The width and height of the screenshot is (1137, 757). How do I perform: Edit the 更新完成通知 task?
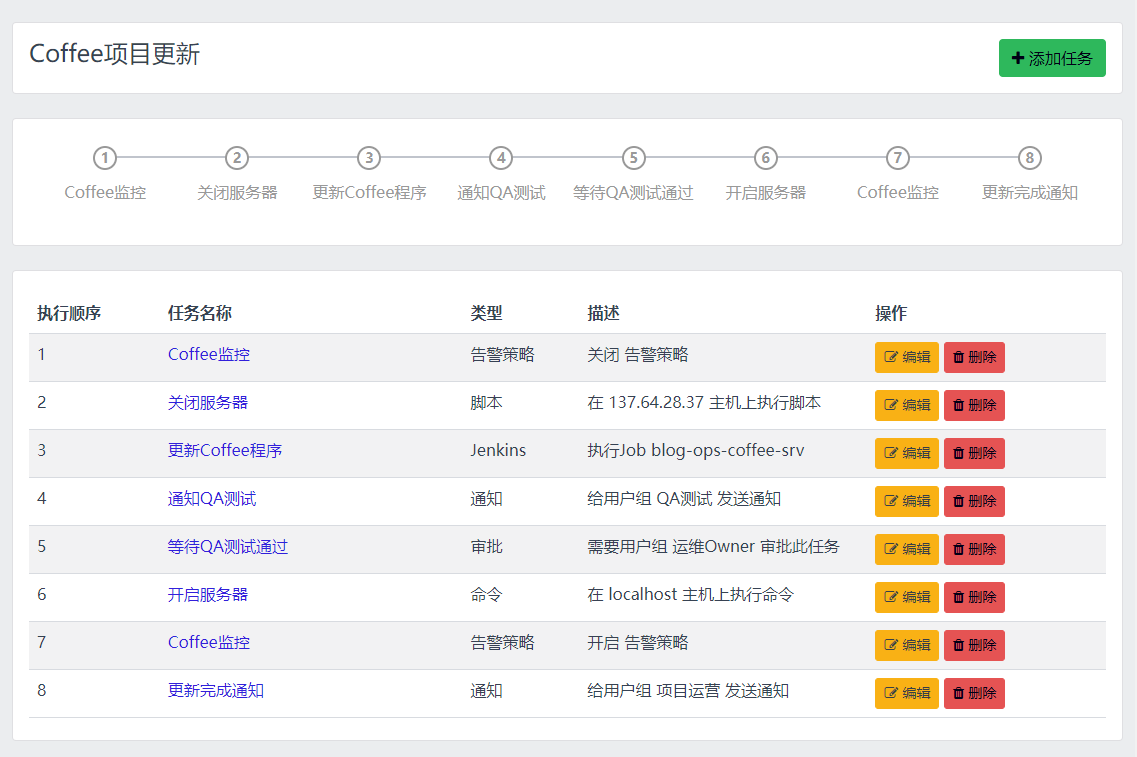pyautogui.click(x=906, y=693)
